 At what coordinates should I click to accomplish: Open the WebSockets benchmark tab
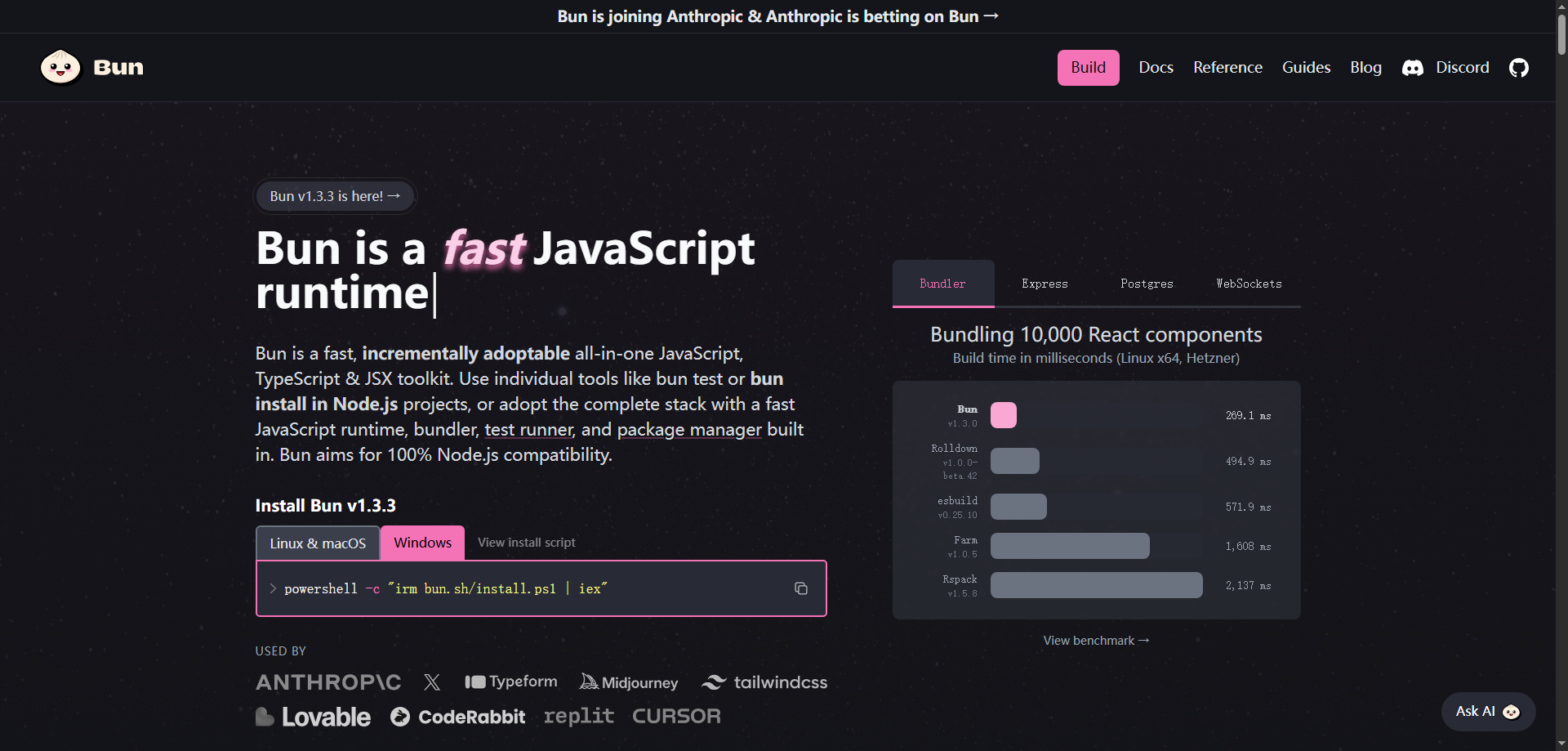1248,284
